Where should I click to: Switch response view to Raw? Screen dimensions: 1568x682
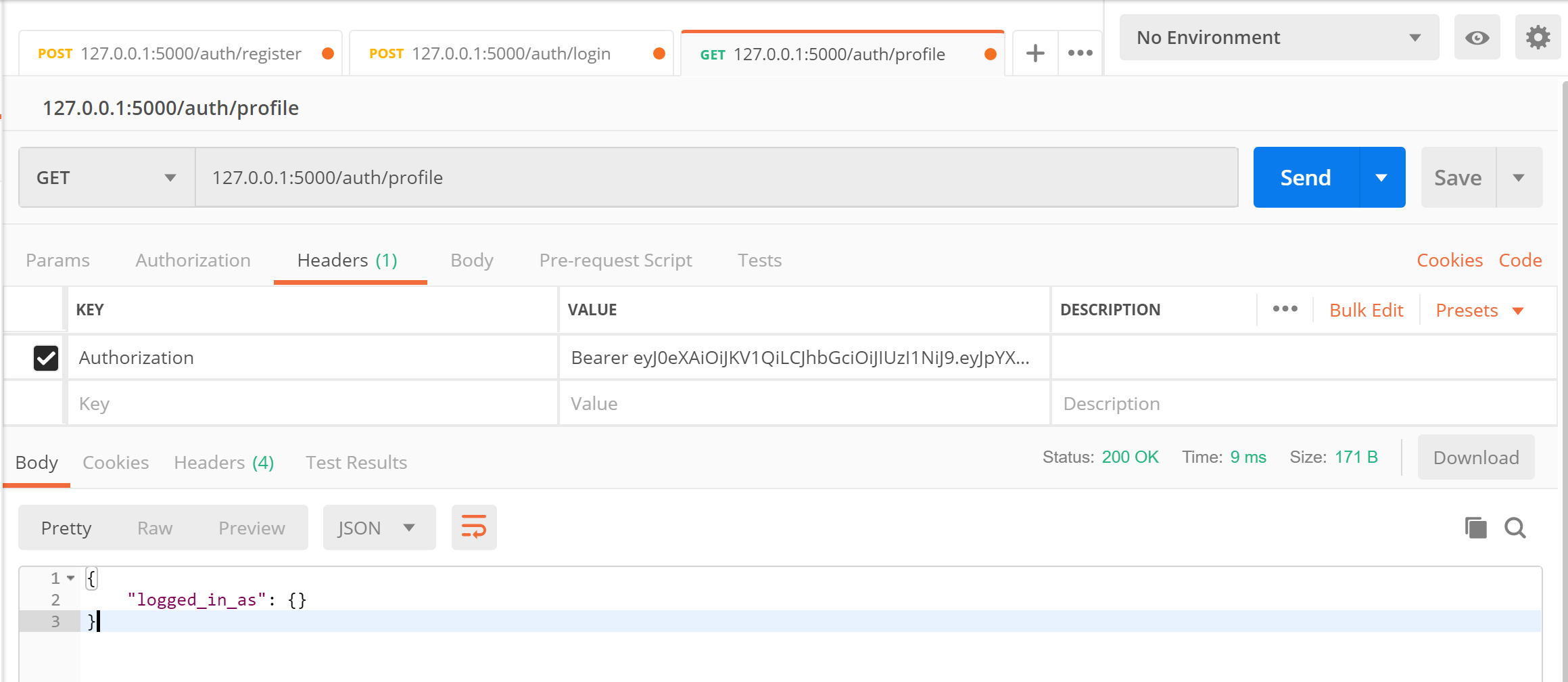point(155,528)
